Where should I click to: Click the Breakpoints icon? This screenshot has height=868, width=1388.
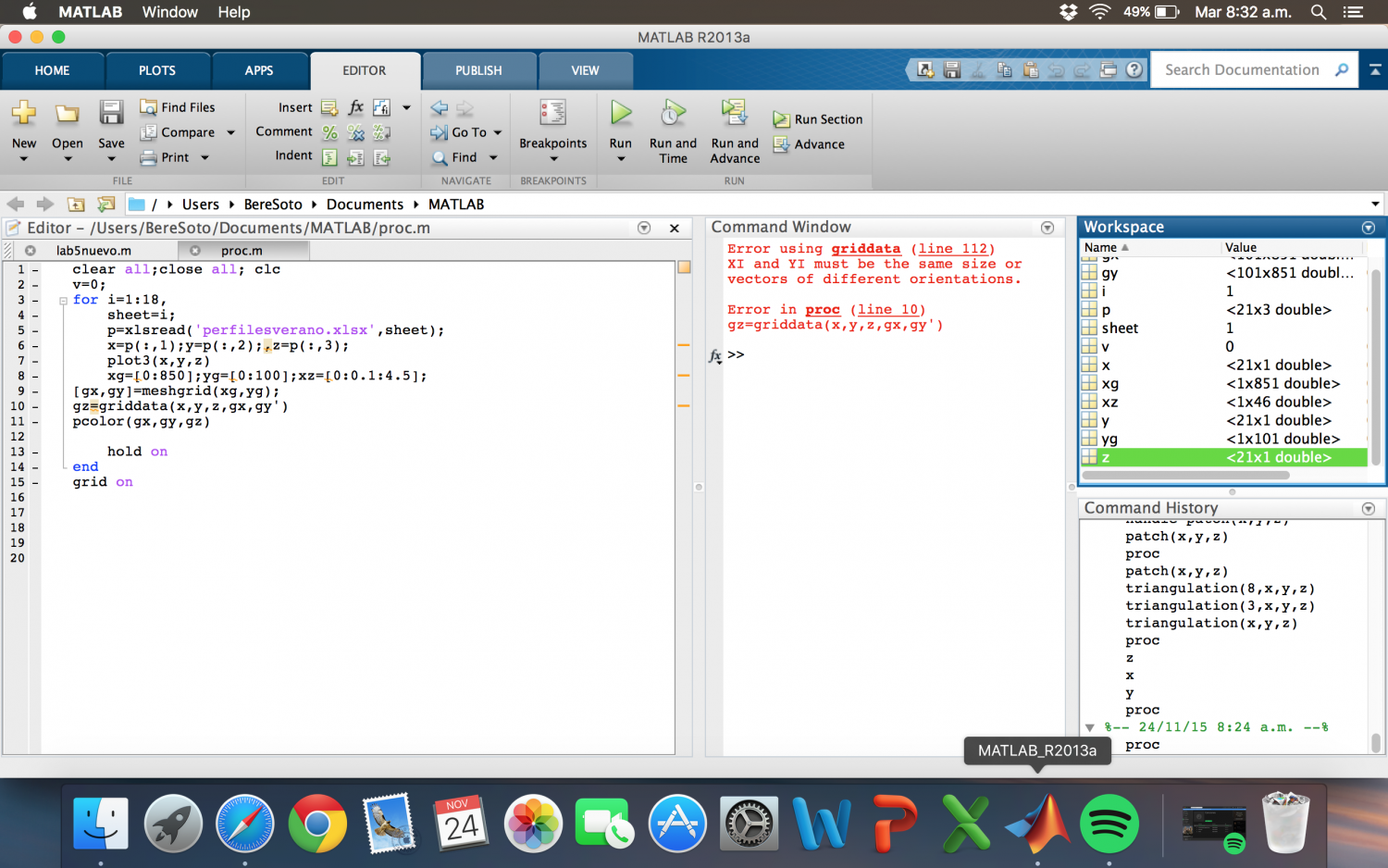point(553,113)
